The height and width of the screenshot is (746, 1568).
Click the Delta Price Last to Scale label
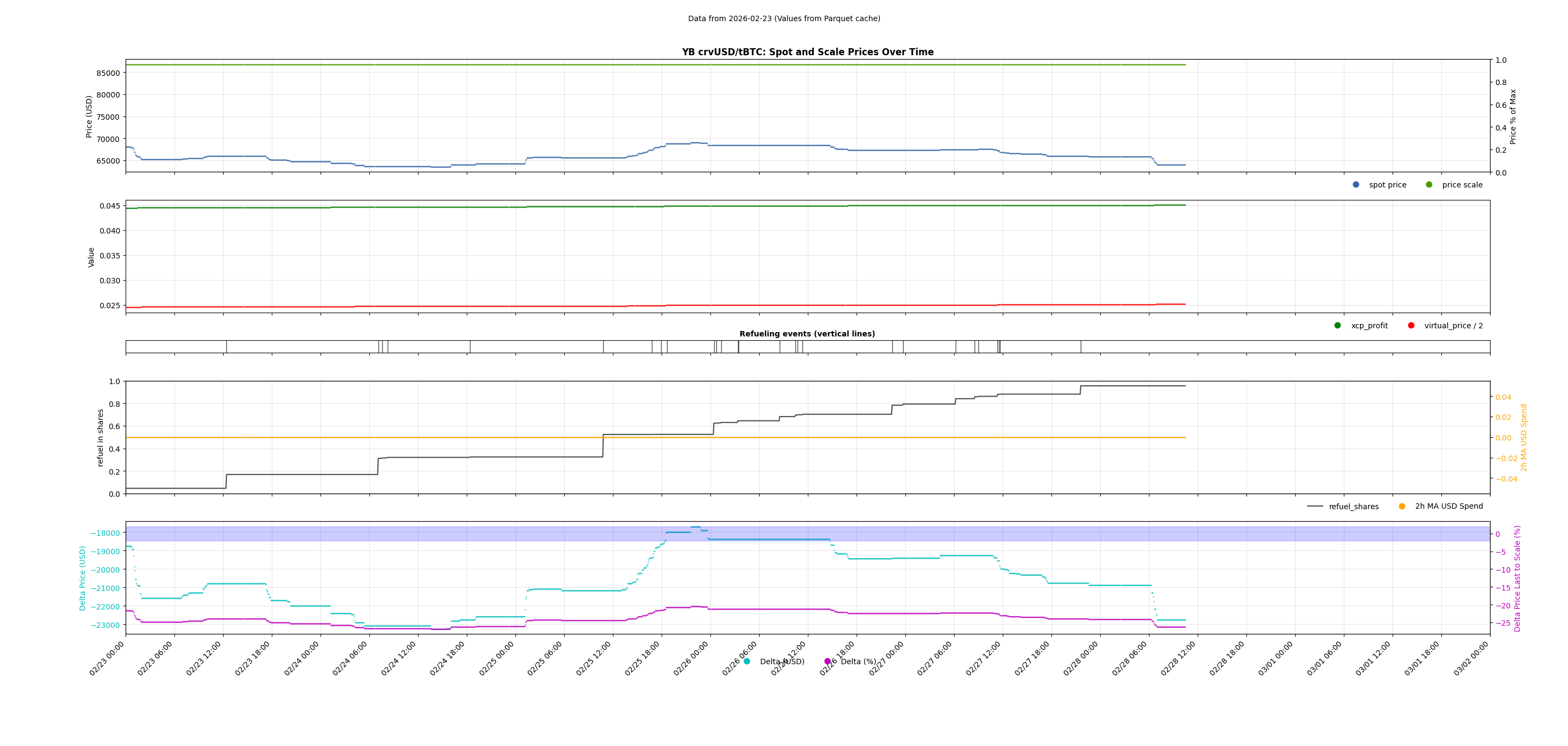click(1517, 578)
